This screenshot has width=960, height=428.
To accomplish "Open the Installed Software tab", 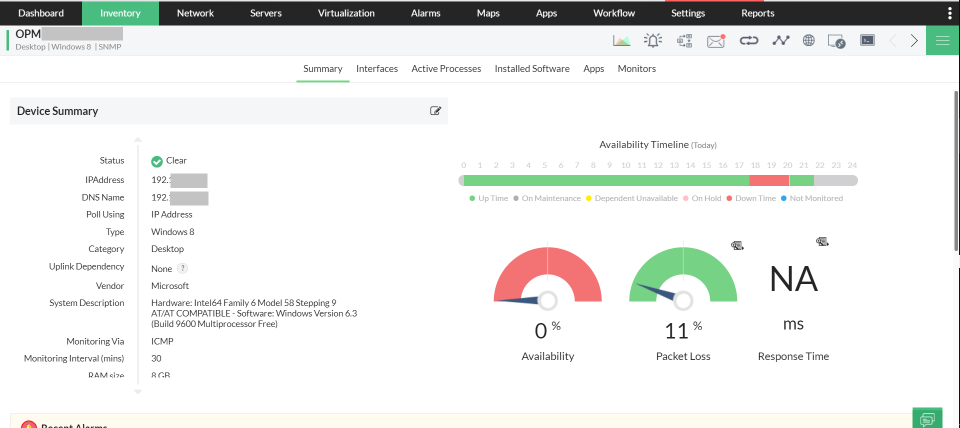I will click(x=532, y=69).
